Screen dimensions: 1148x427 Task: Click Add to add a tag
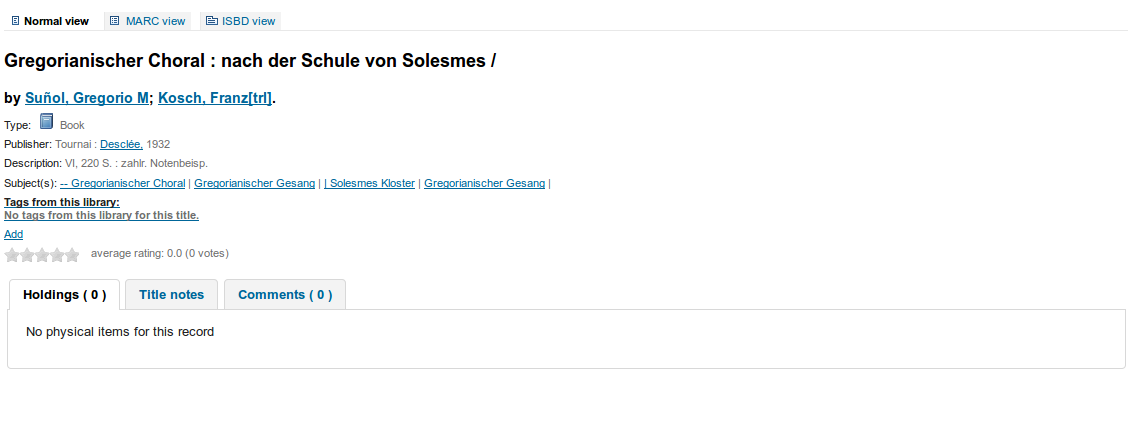[13, 234]
